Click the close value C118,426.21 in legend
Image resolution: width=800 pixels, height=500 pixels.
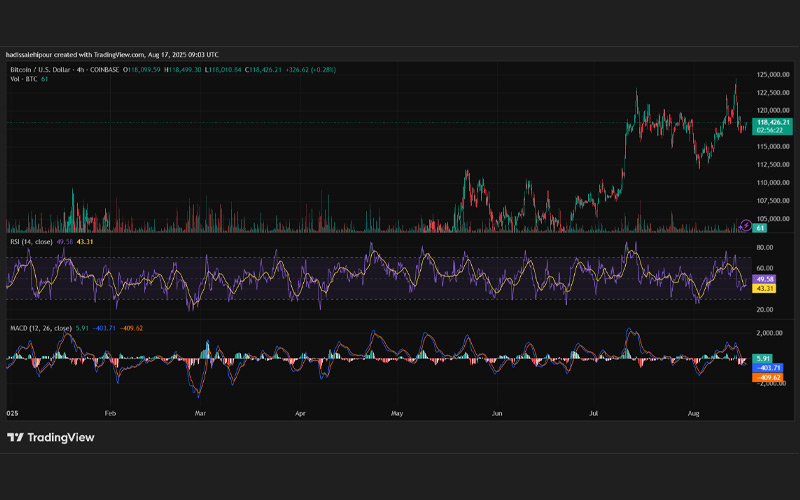tap(263, 70)
